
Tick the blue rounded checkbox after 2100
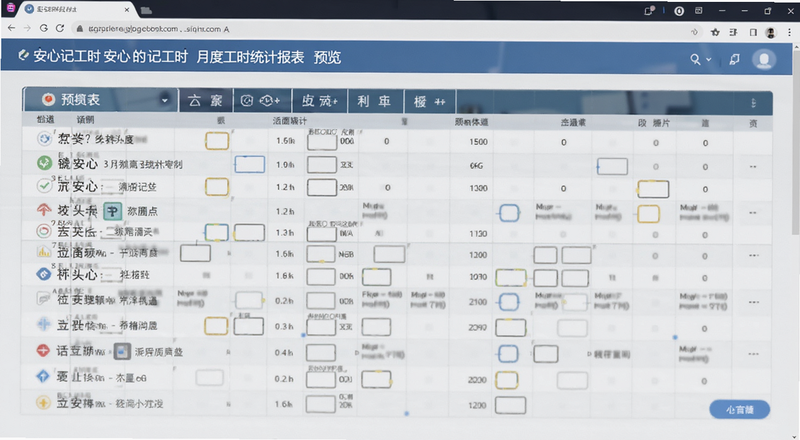(x=508, y=302)
